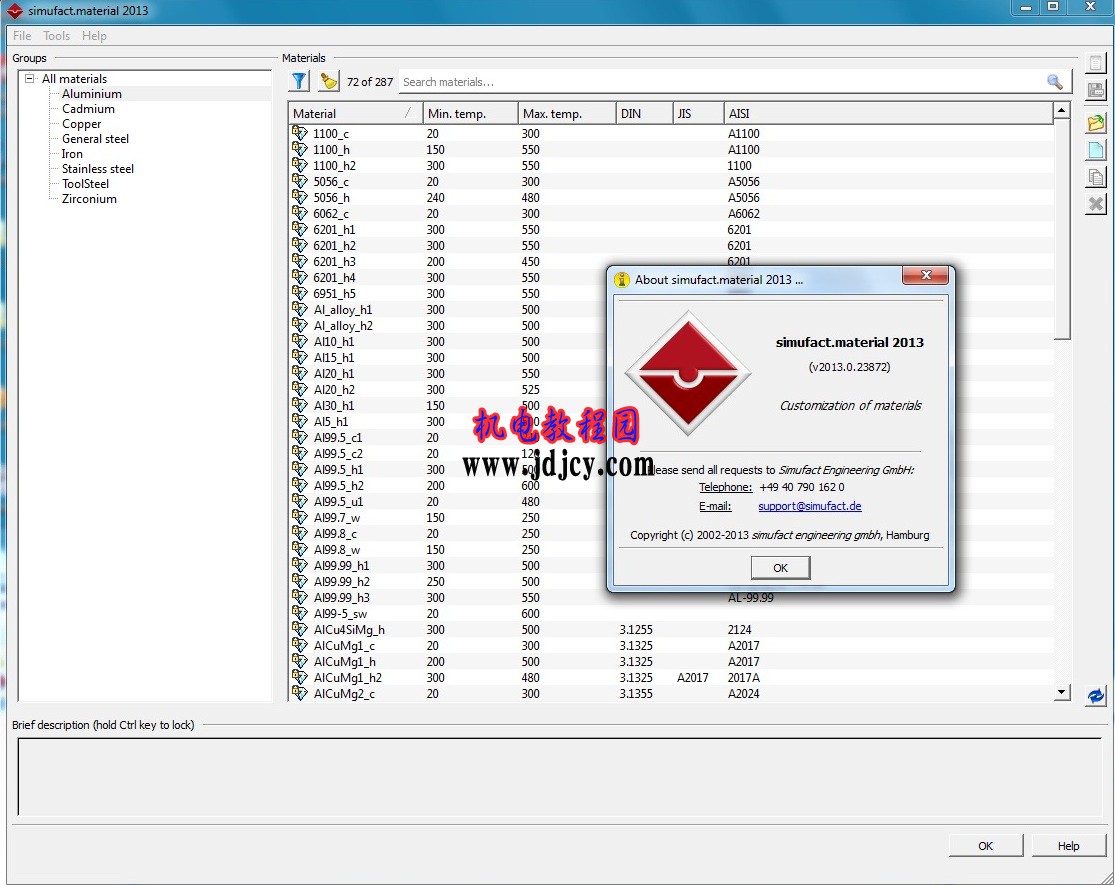Select the ToolSteel group

pos(85,183)
